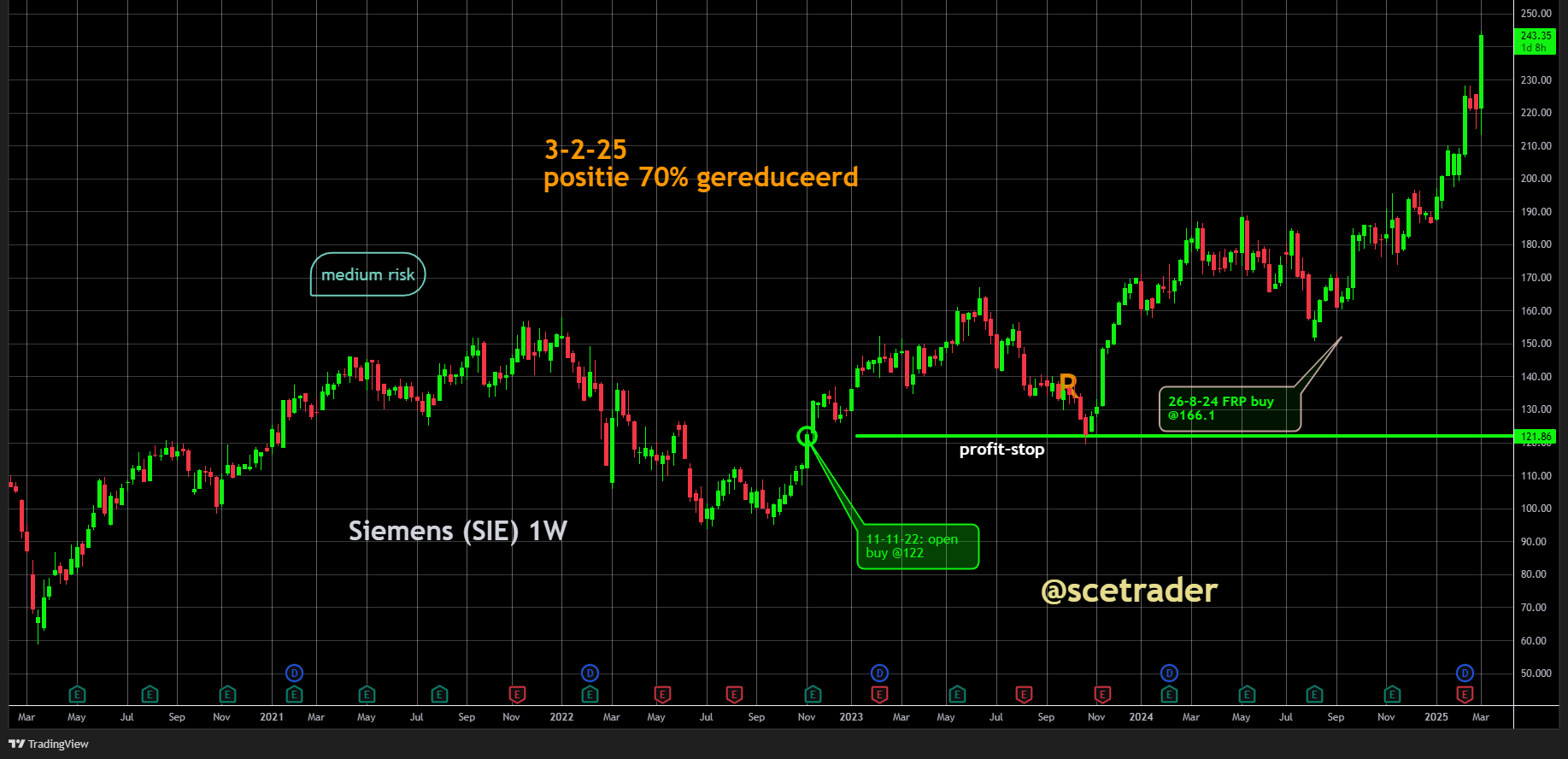This screenshot has width=1568, height=759.
Task: Open the November 2024 earnings marker
Action: point(1392,694)
